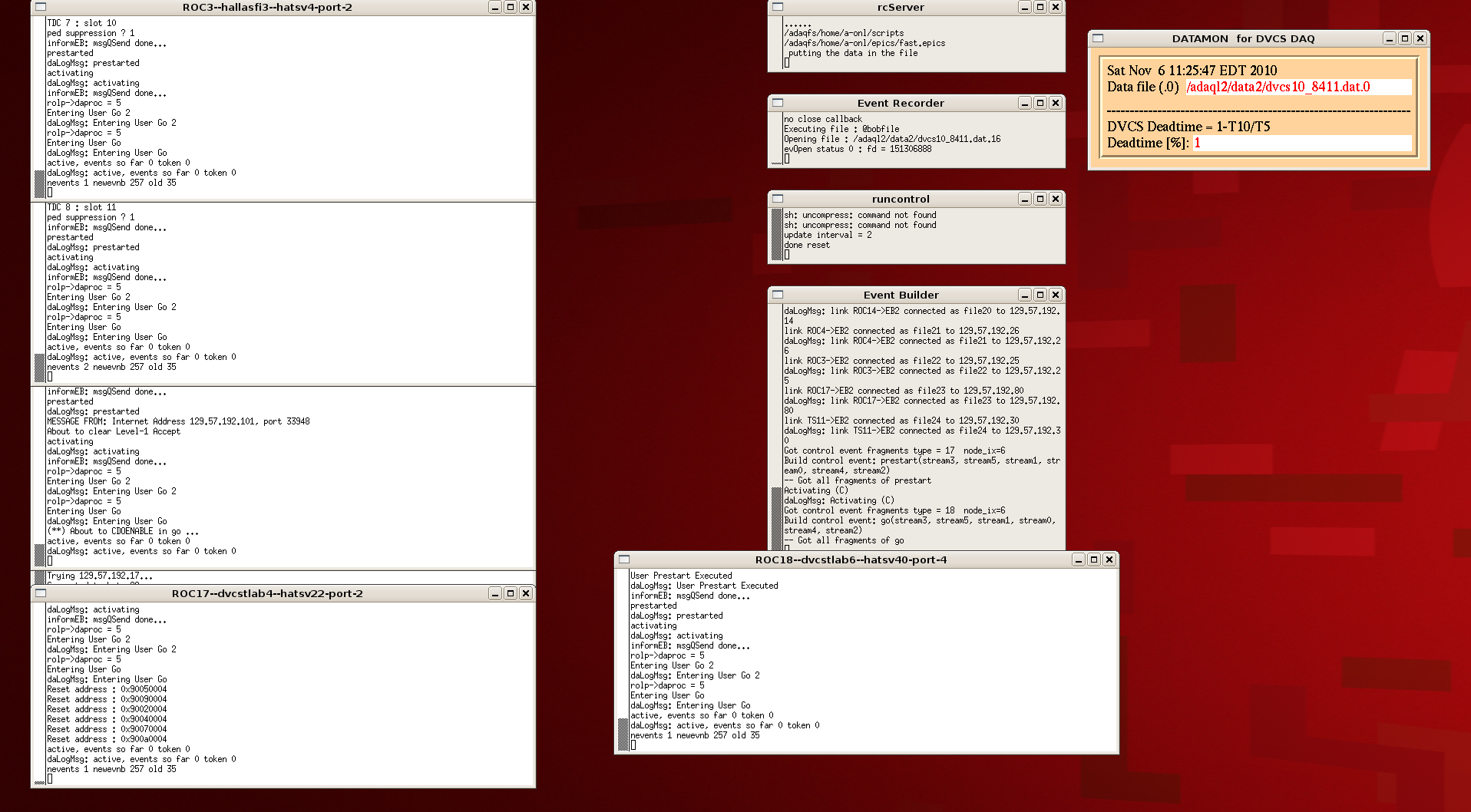Click scrollbar thumb in runcontrol window
Image resolution: width=1471 pixels, height=812 pixels.
coord(777,234)
